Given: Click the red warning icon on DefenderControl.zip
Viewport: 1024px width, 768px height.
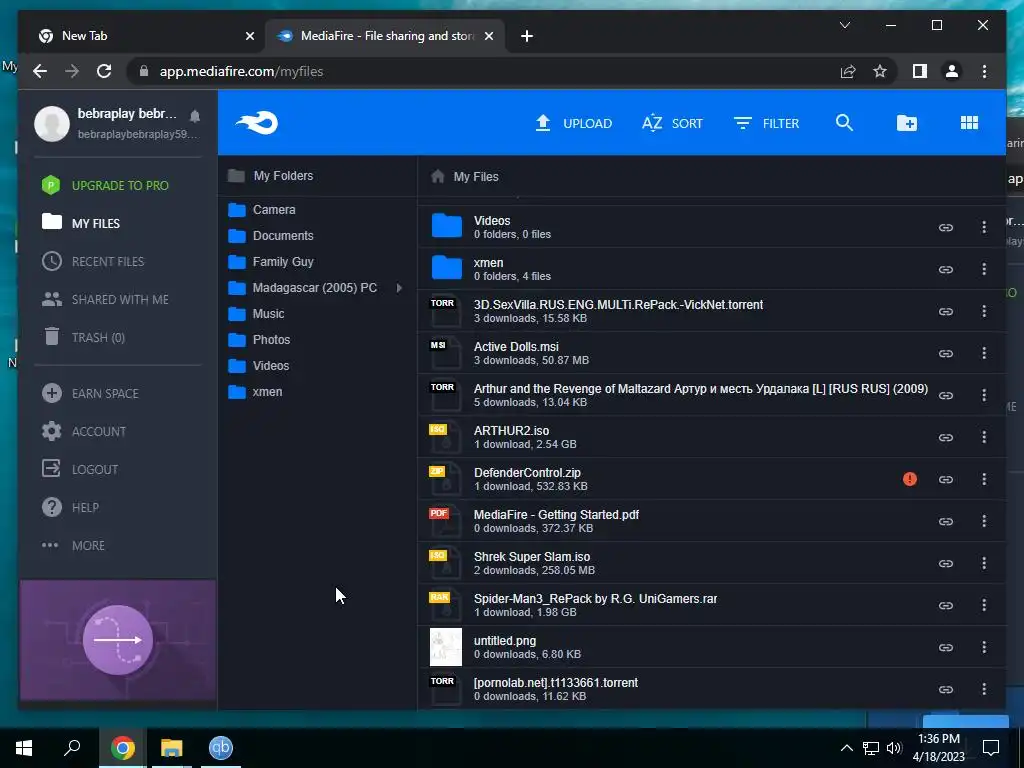Looking at the screenshot, I should tap(910, 479).
